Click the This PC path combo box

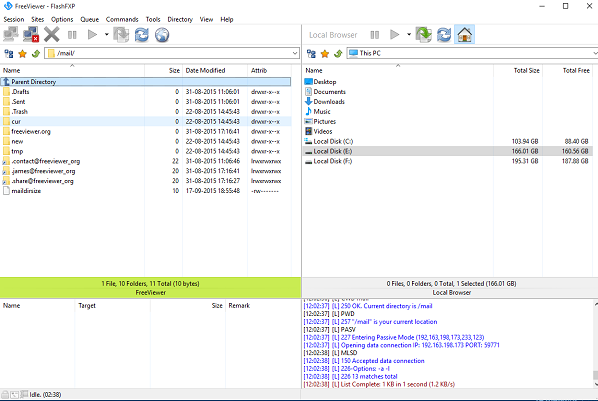tap(472, 53)
